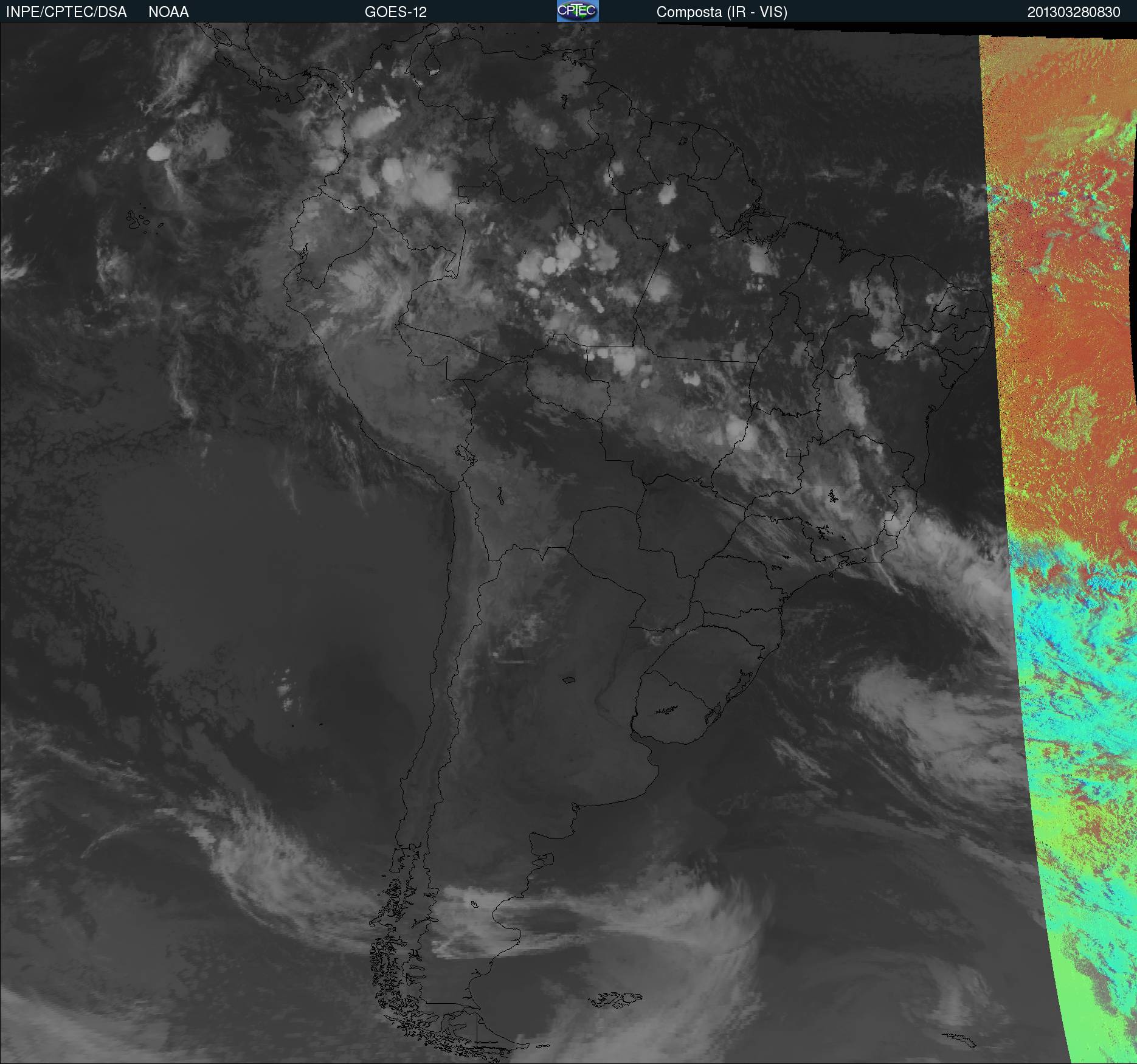Select the Rio Negro reservoir inside Uruguay
The height and width of the screenshot is (1064, 1137).
point(667,709)
